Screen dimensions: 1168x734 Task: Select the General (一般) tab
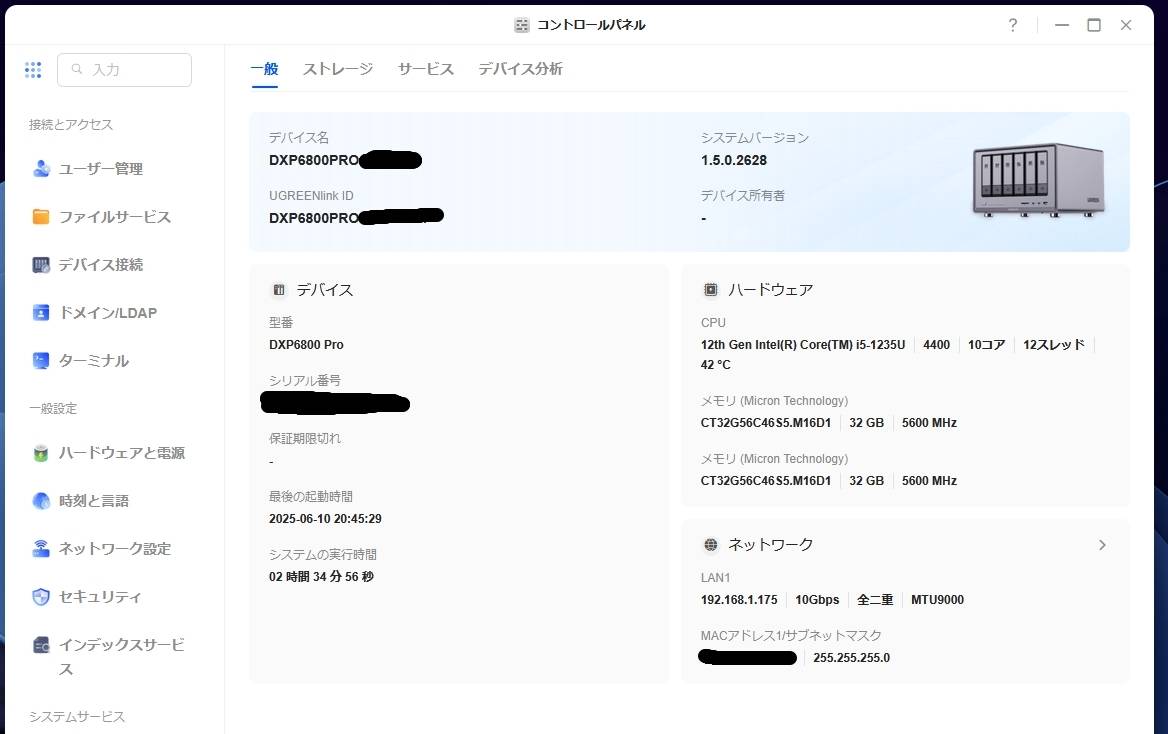264,69
